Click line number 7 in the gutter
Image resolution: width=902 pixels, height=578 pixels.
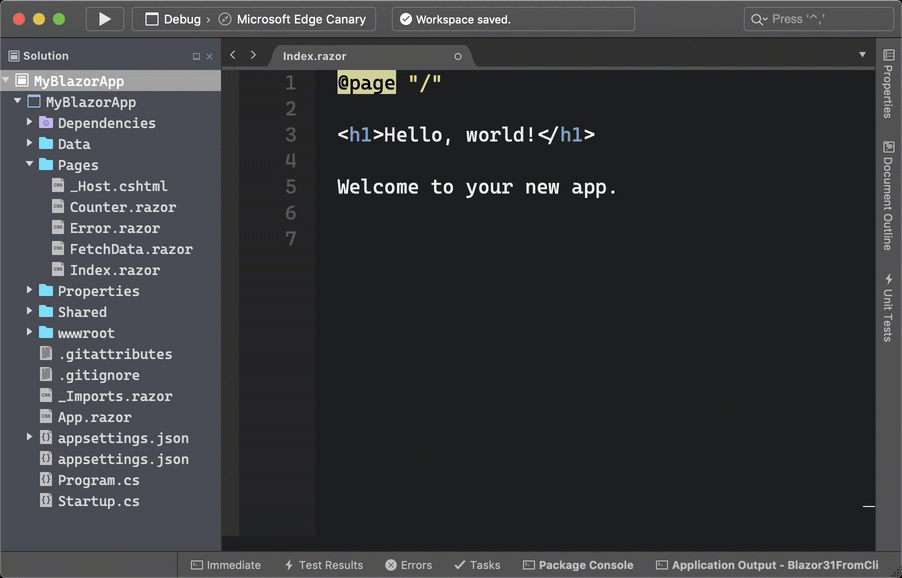[291, 239]
